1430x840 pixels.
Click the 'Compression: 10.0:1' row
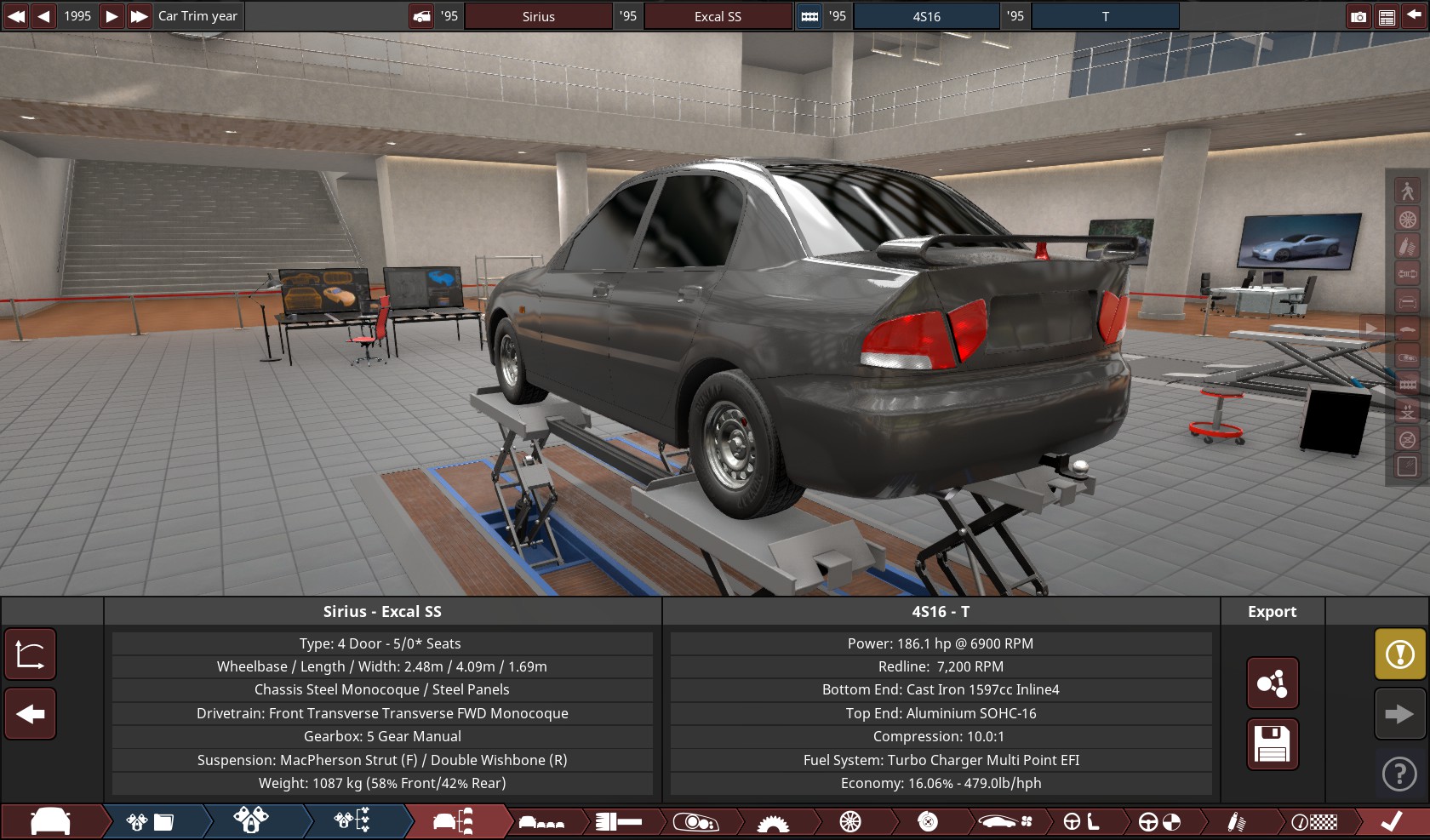point(941,736)
